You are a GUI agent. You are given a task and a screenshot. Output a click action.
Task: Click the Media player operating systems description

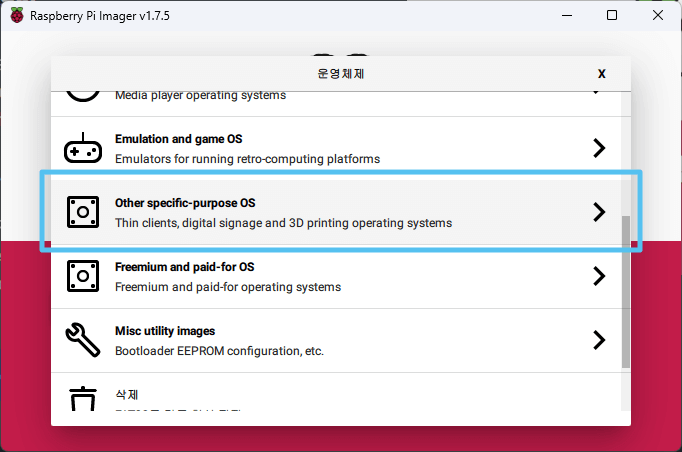pos(201,95)
